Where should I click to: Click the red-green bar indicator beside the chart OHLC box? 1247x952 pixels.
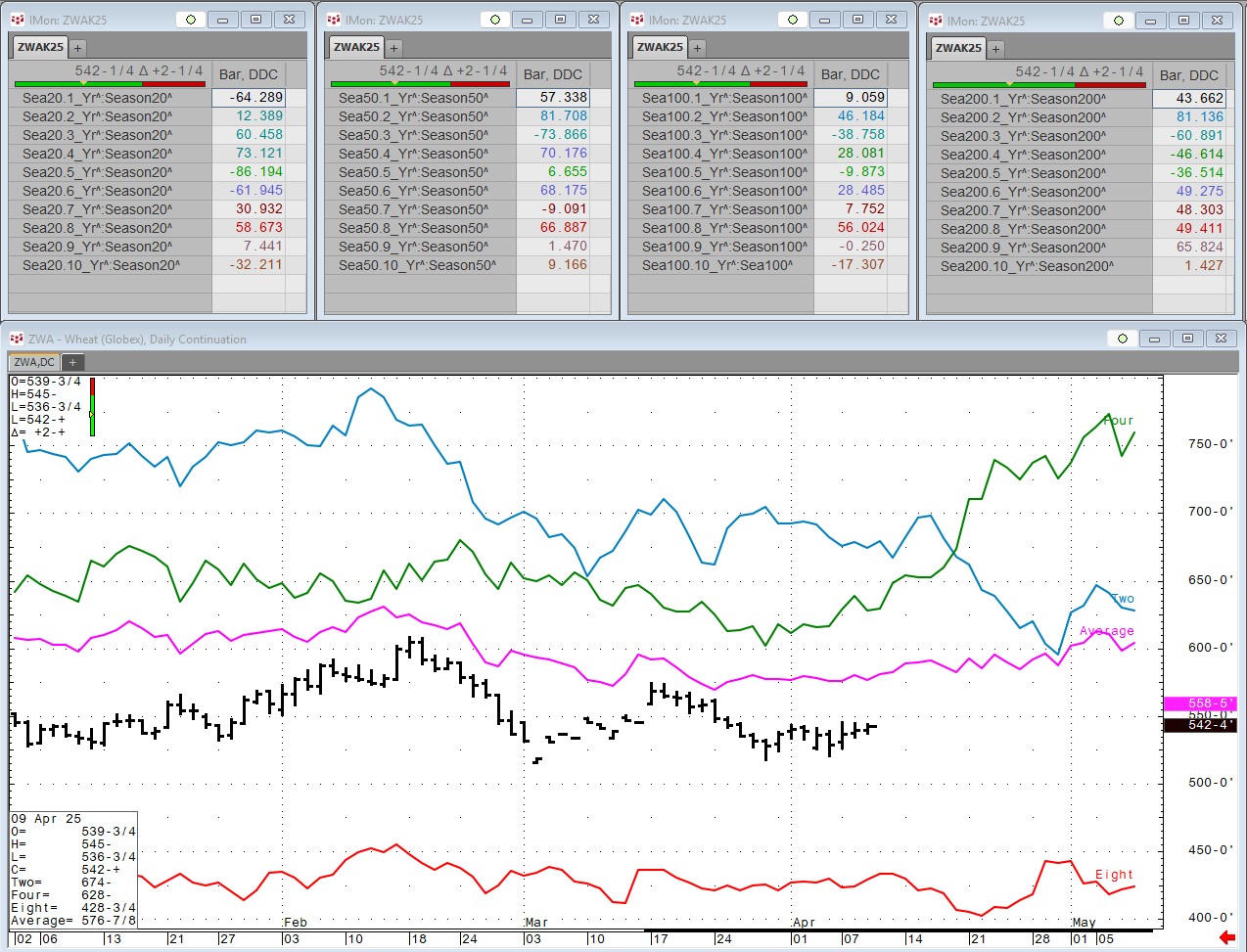(x=92, y=406)
